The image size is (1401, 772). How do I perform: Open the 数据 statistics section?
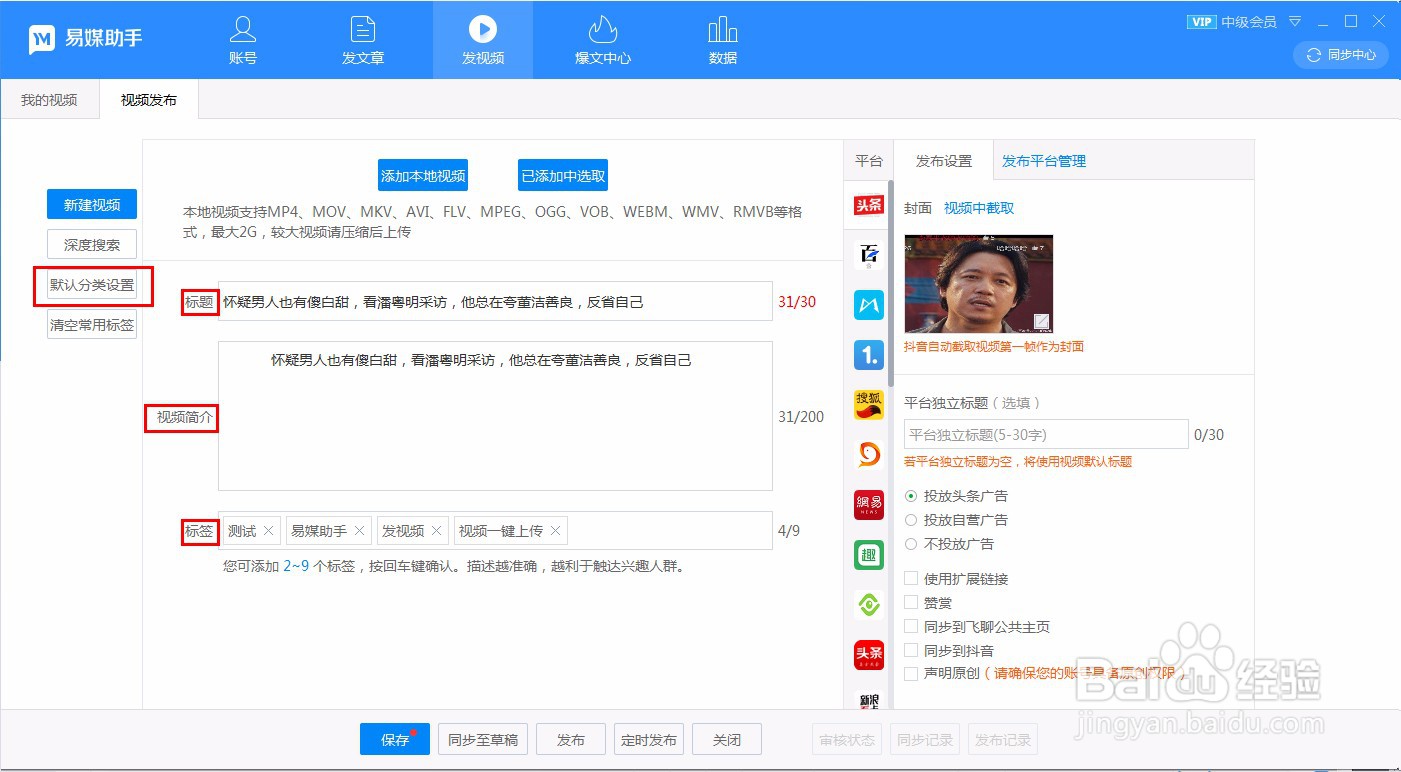[721, 40]
